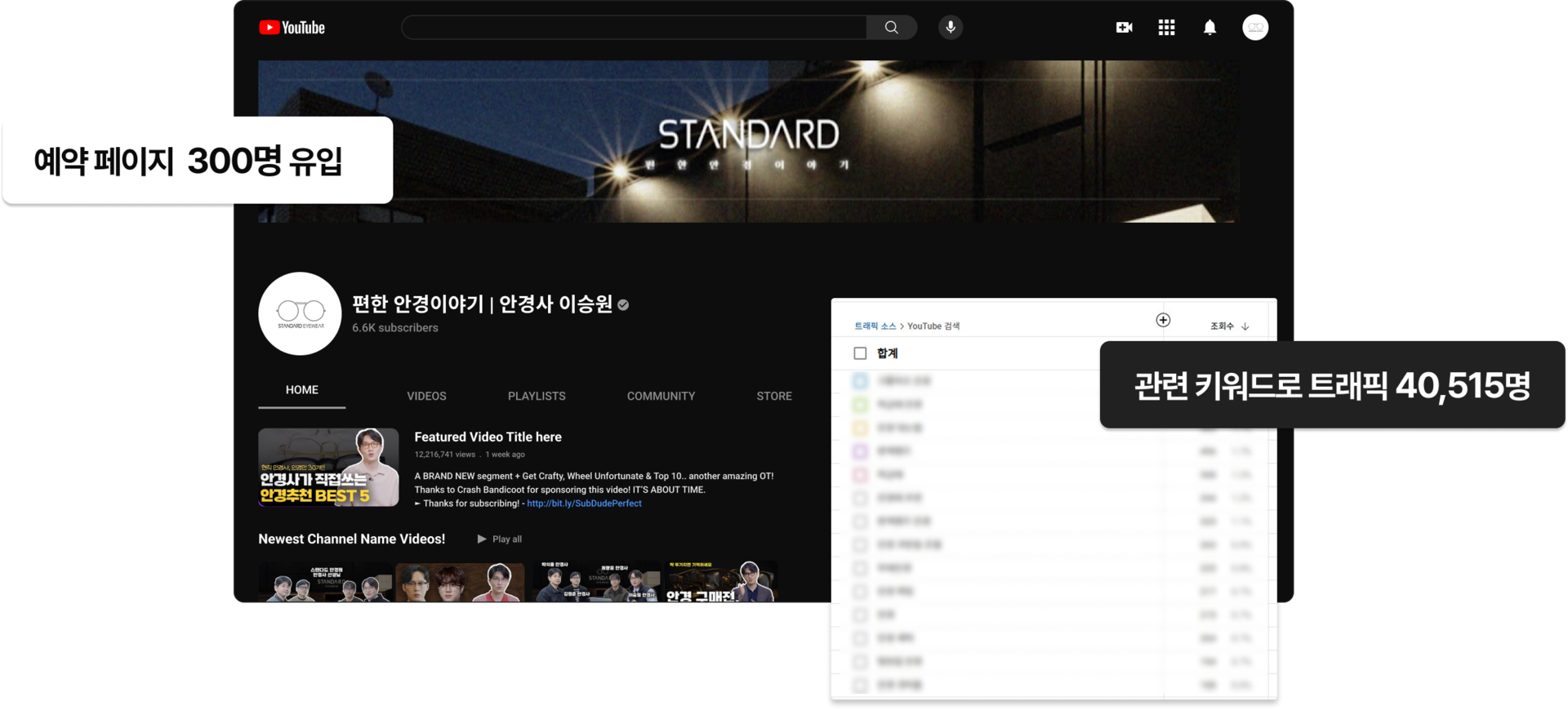
Task: Toggle the blue checkbox in the traffic list
Action: click(860, 380)
